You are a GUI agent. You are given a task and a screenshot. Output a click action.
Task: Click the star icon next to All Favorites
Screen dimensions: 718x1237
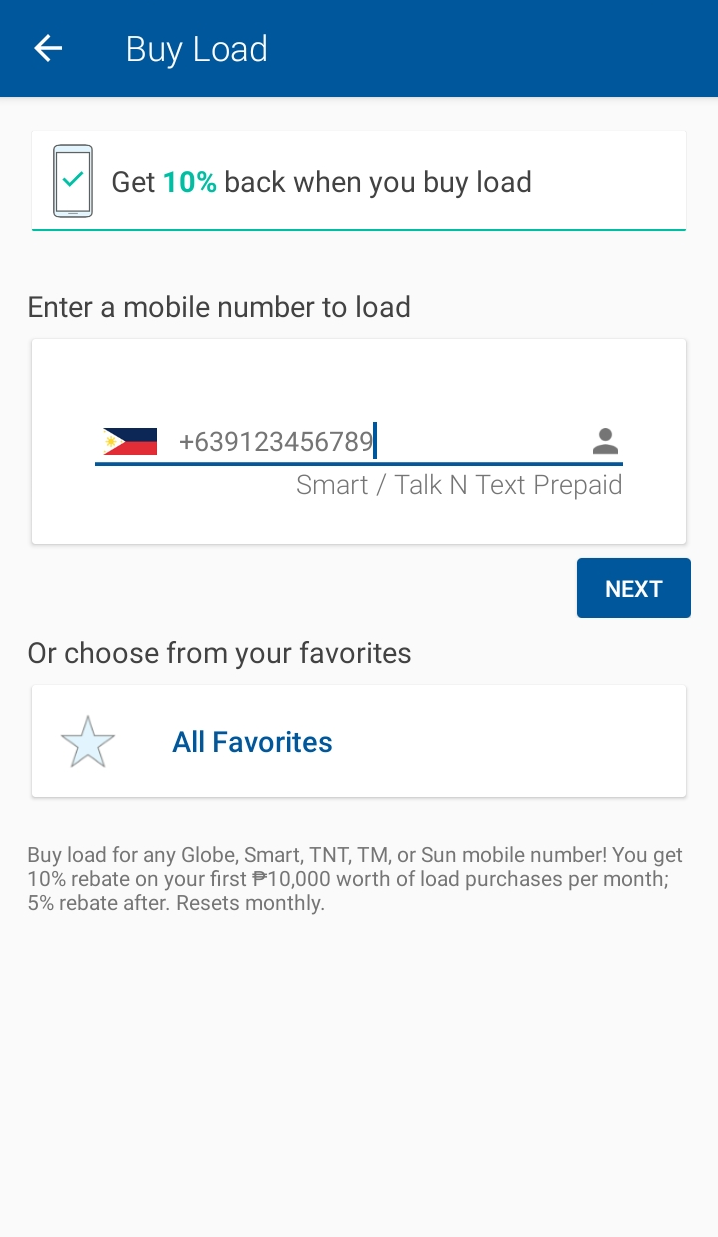coord(87,740)
